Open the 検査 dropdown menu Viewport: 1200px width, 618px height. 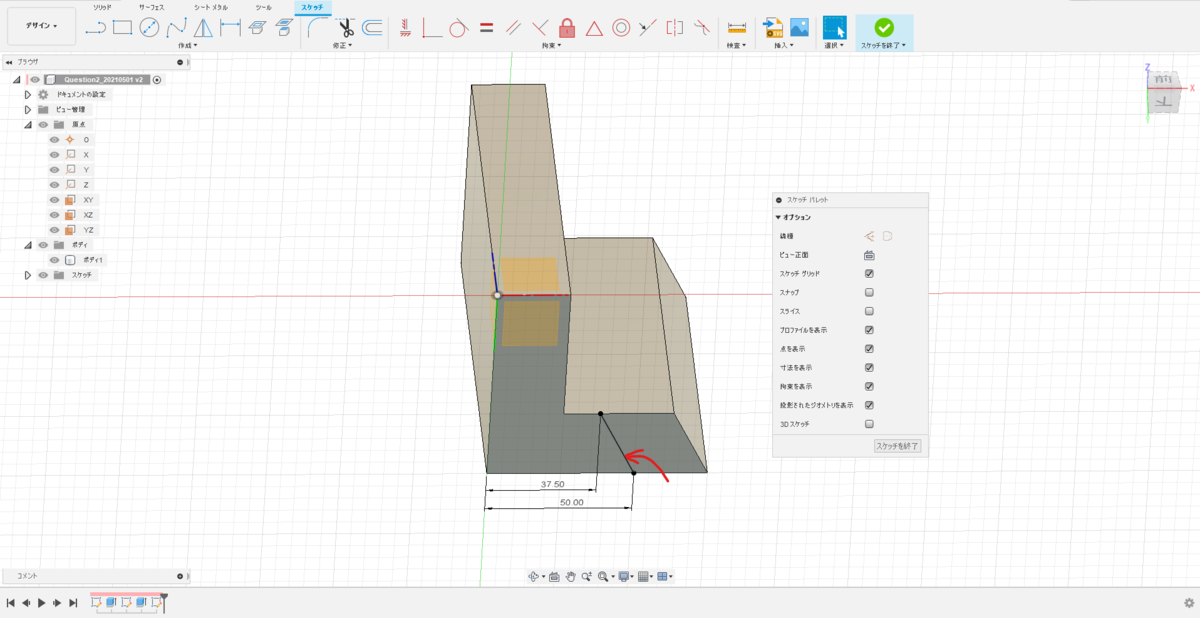737,45
